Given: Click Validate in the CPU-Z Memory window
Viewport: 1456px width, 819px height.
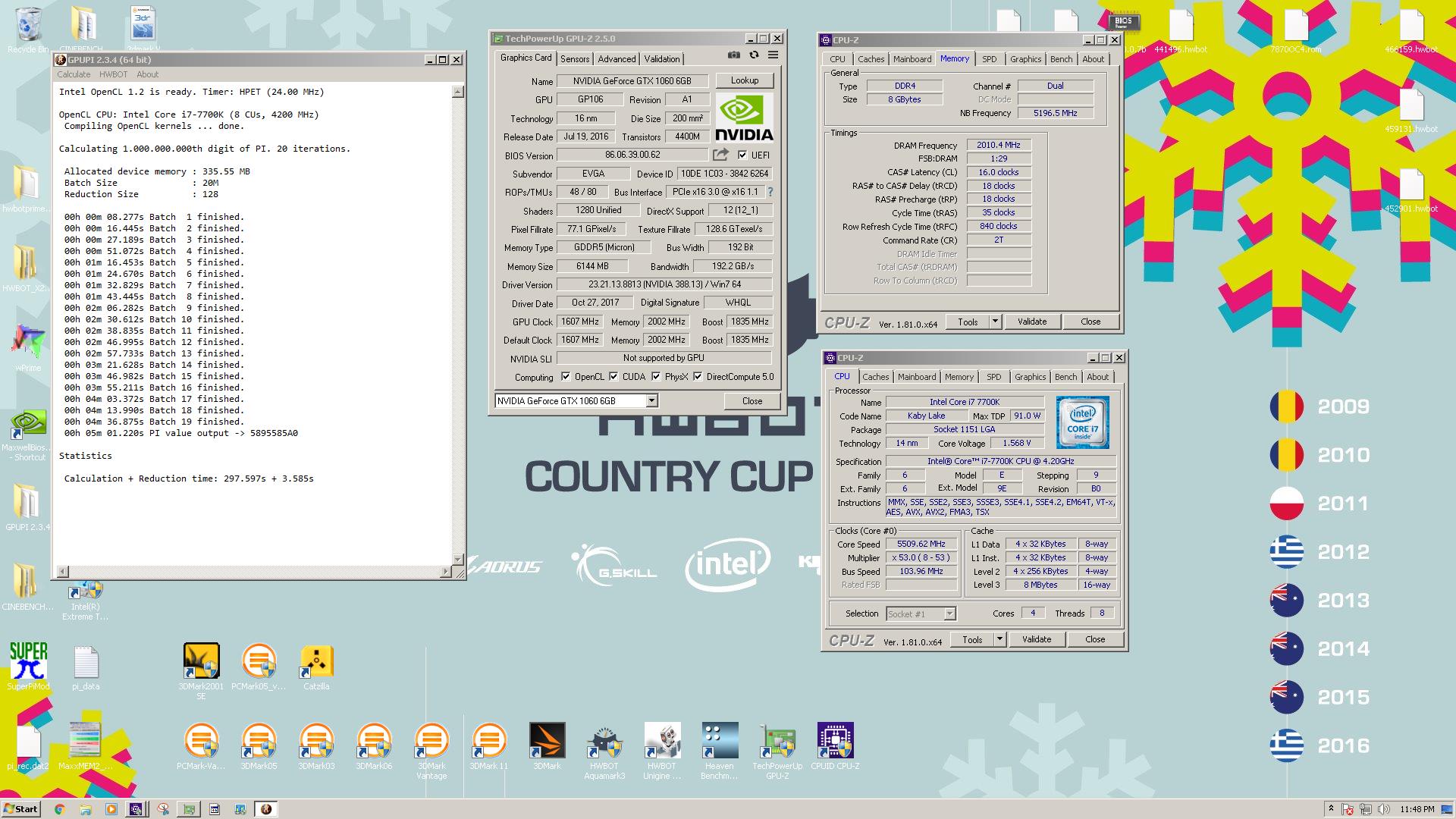Looking at the screenshot, I should pos(1032,322).
